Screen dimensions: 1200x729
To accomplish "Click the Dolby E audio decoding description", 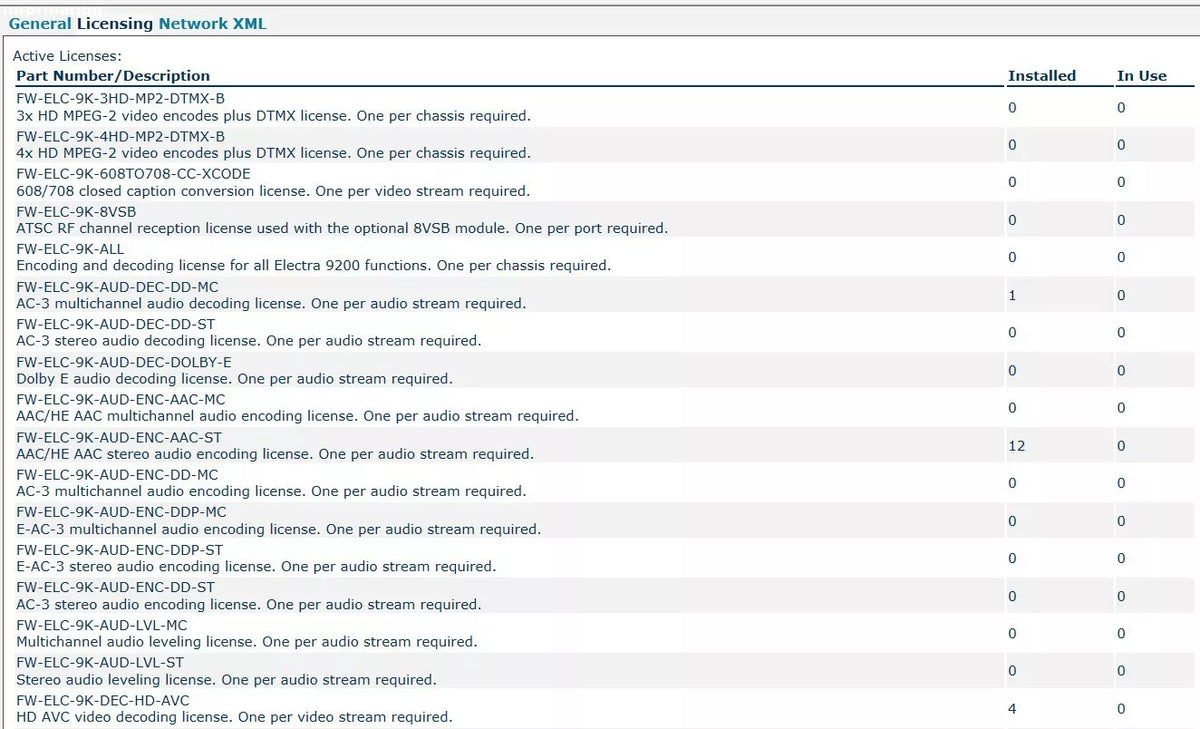I will tap(234, 379).
